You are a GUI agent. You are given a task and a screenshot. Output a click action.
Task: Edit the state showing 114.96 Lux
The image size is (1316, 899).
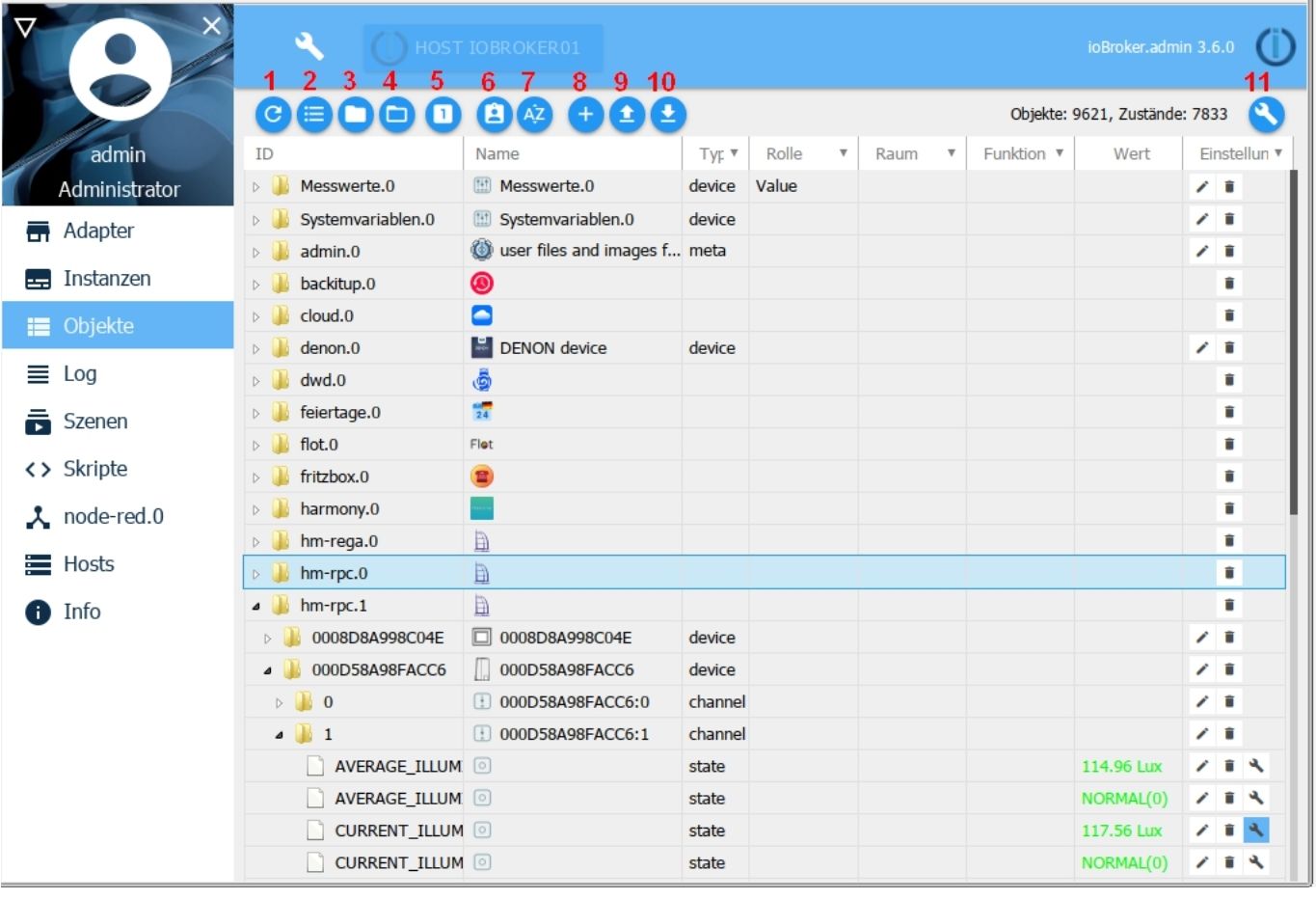pyautogui.click(x=1202, y=766)
